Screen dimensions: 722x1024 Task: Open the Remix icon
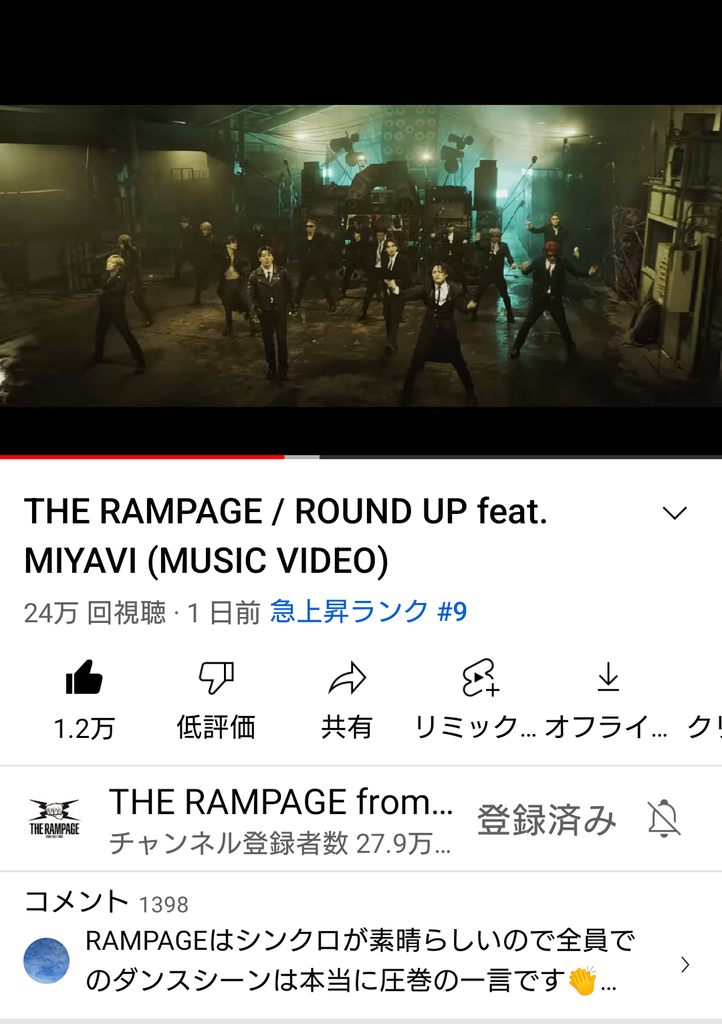(x=480, y=678)
